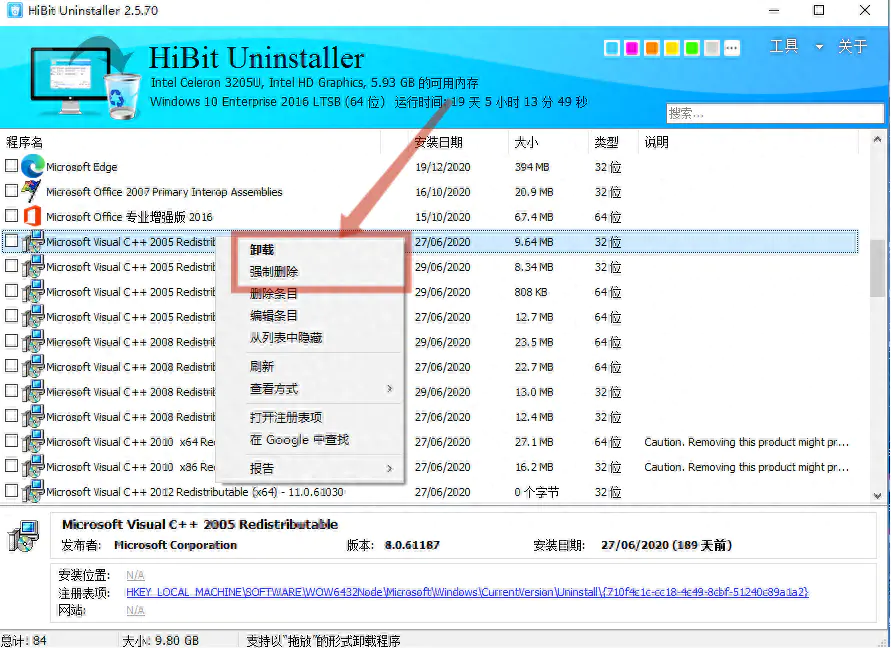
Task: Enable the Visual C++ 2012 Redistributable checkbox
Action: (12, 491)
